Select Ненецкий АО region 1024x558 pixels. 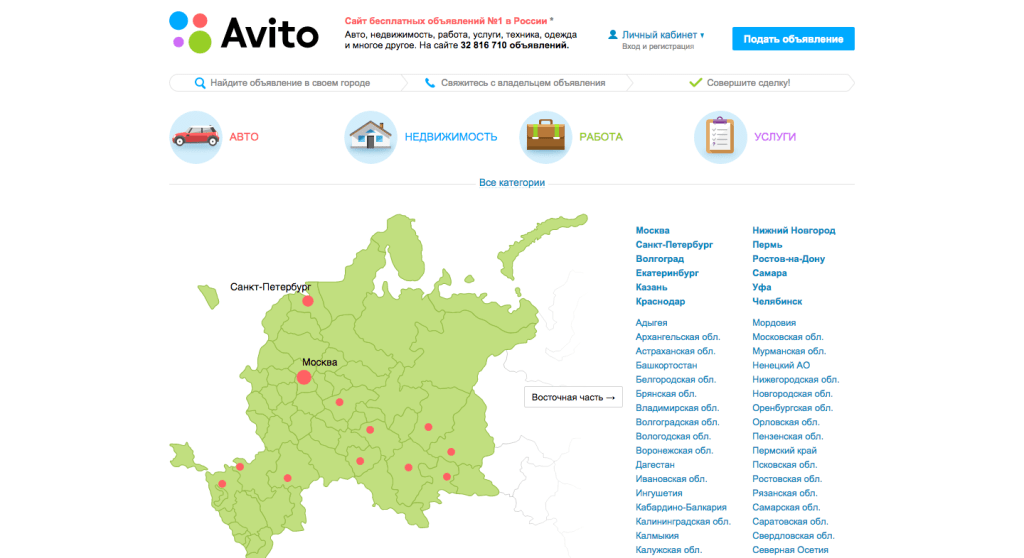[x=780, y=365]
